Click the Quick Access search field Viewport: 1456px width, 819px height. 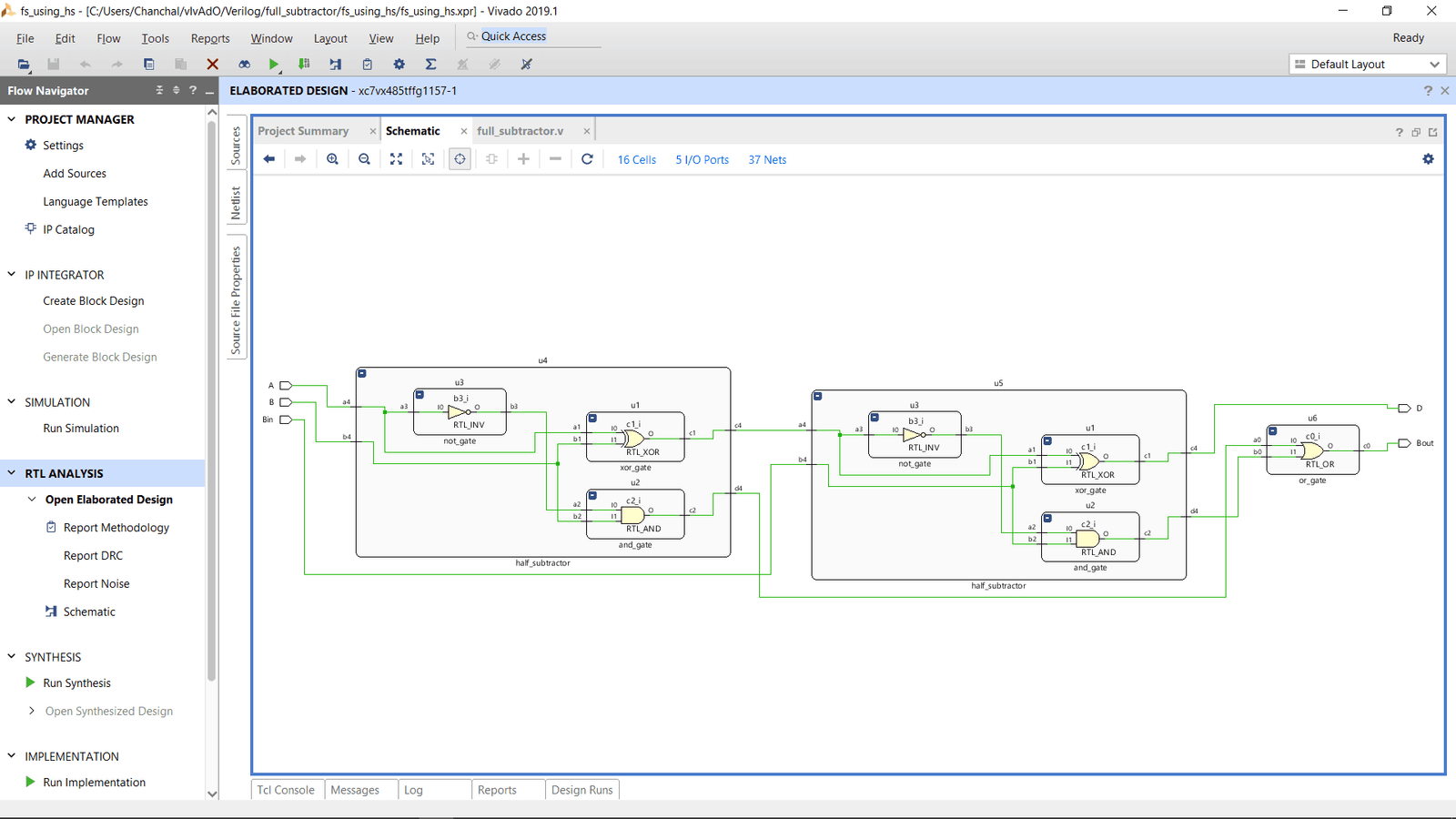[533, 36]
